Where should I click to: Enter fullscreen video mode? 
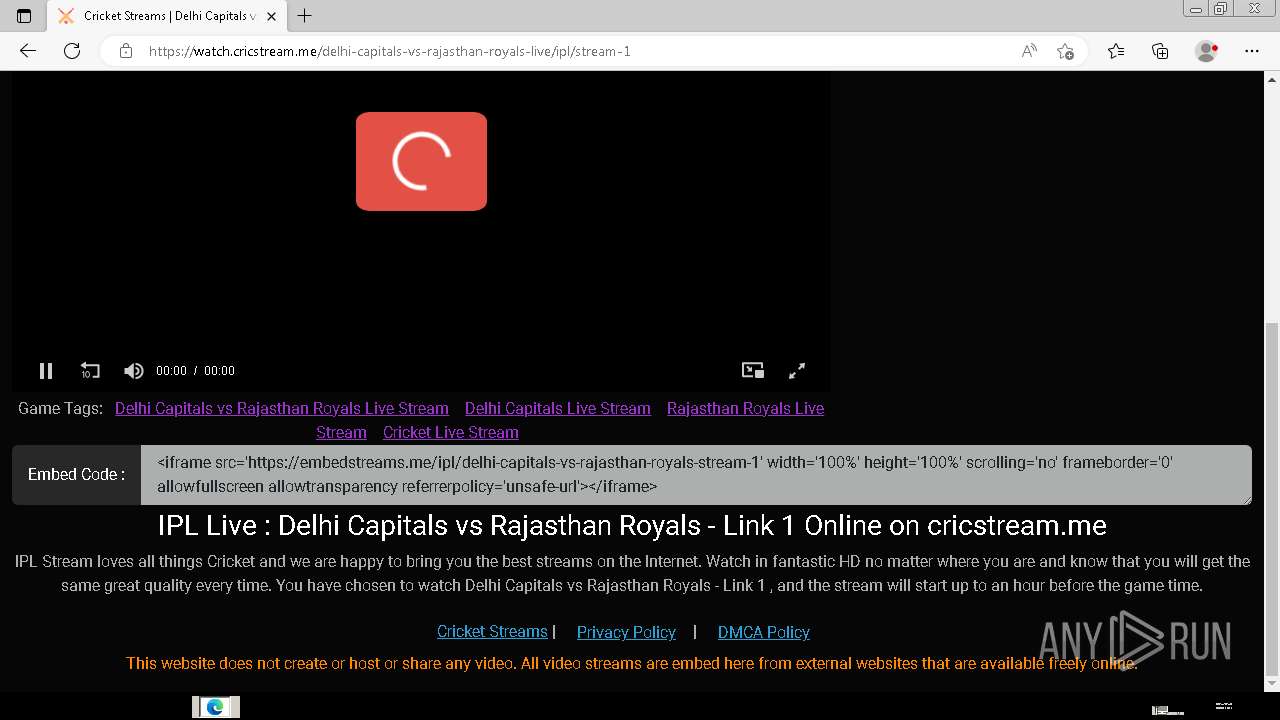[x=797, y=371]
